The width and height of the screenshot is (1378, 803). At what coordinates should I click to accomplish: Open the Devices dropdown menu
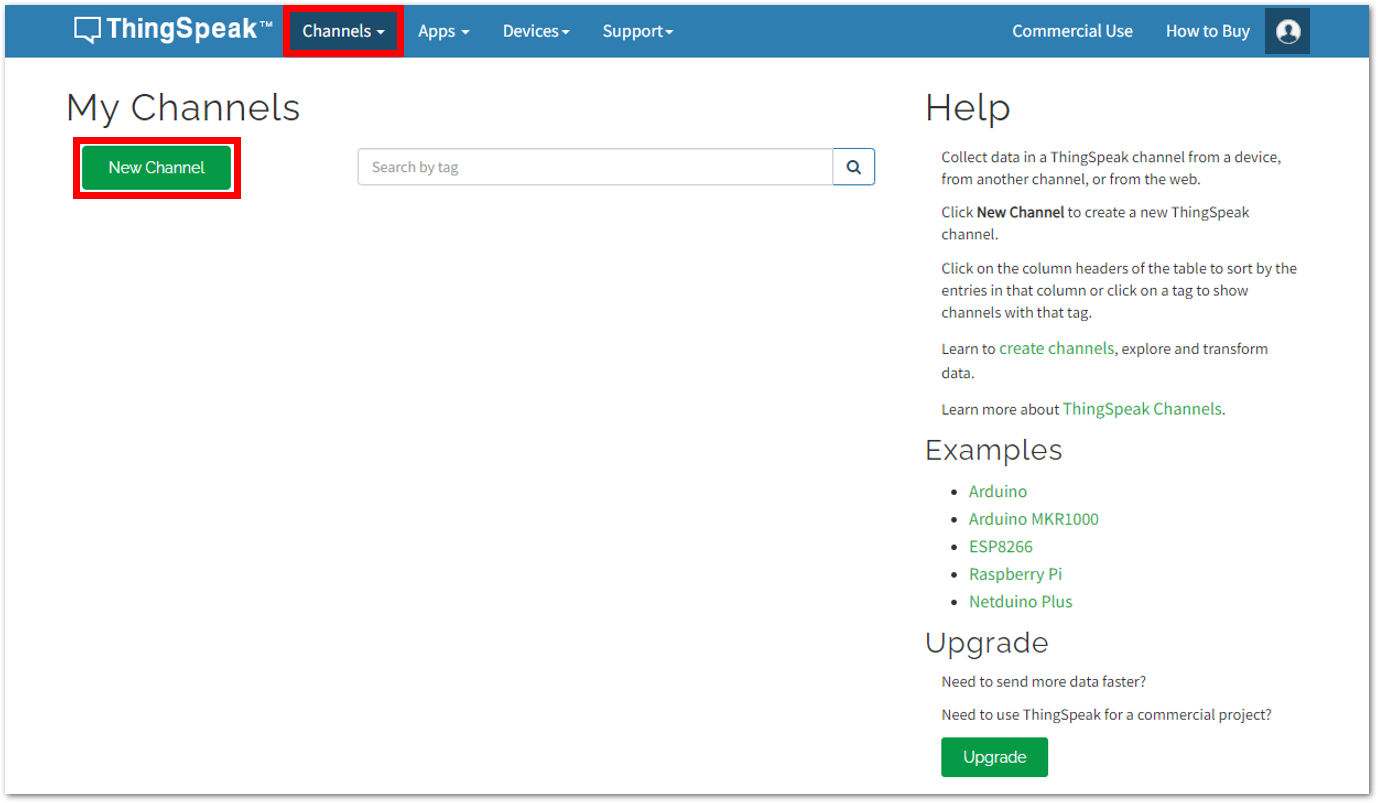536,31
